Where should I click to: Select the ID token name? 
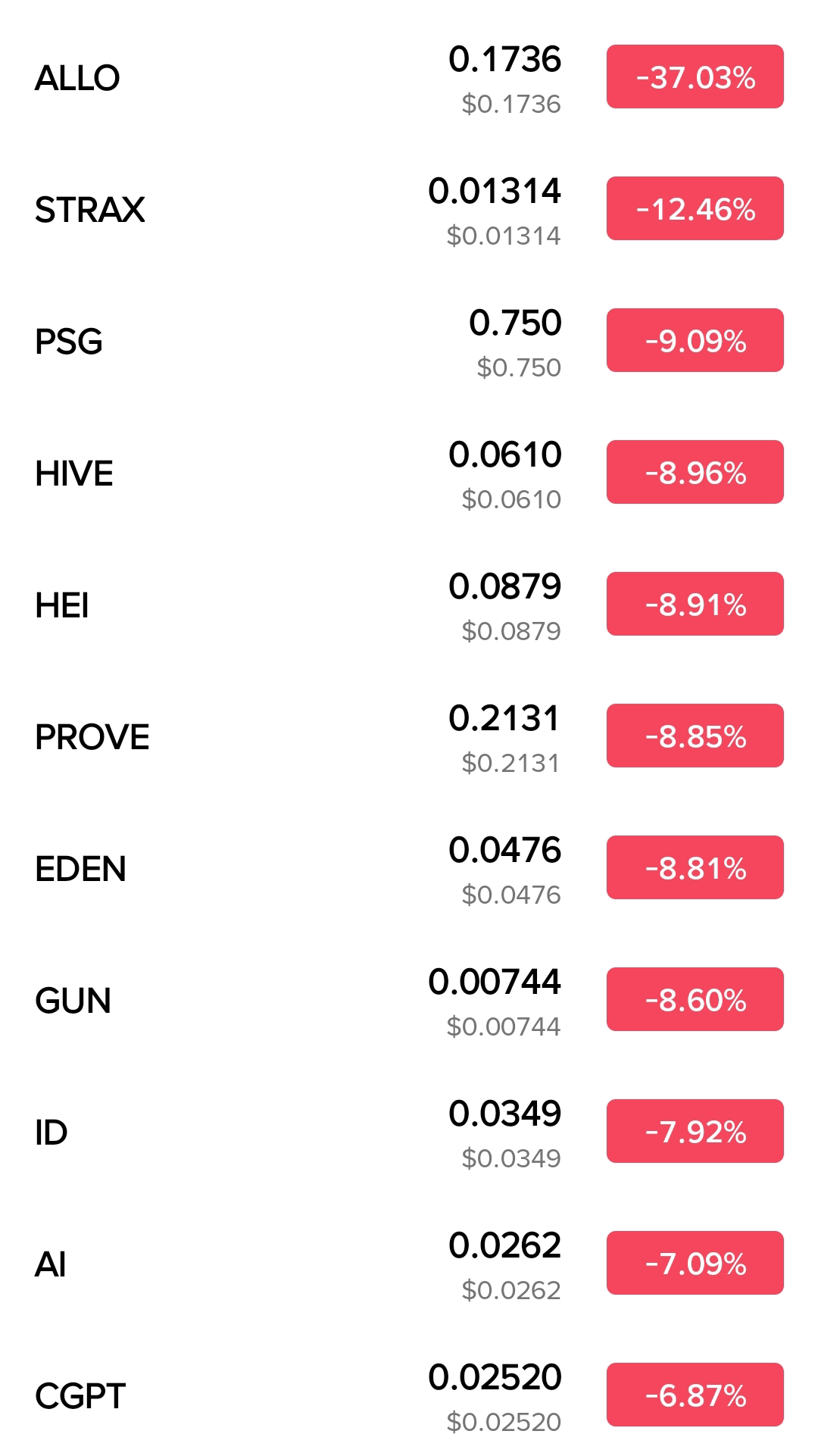pyautogui.click(x=52, y=1132)
